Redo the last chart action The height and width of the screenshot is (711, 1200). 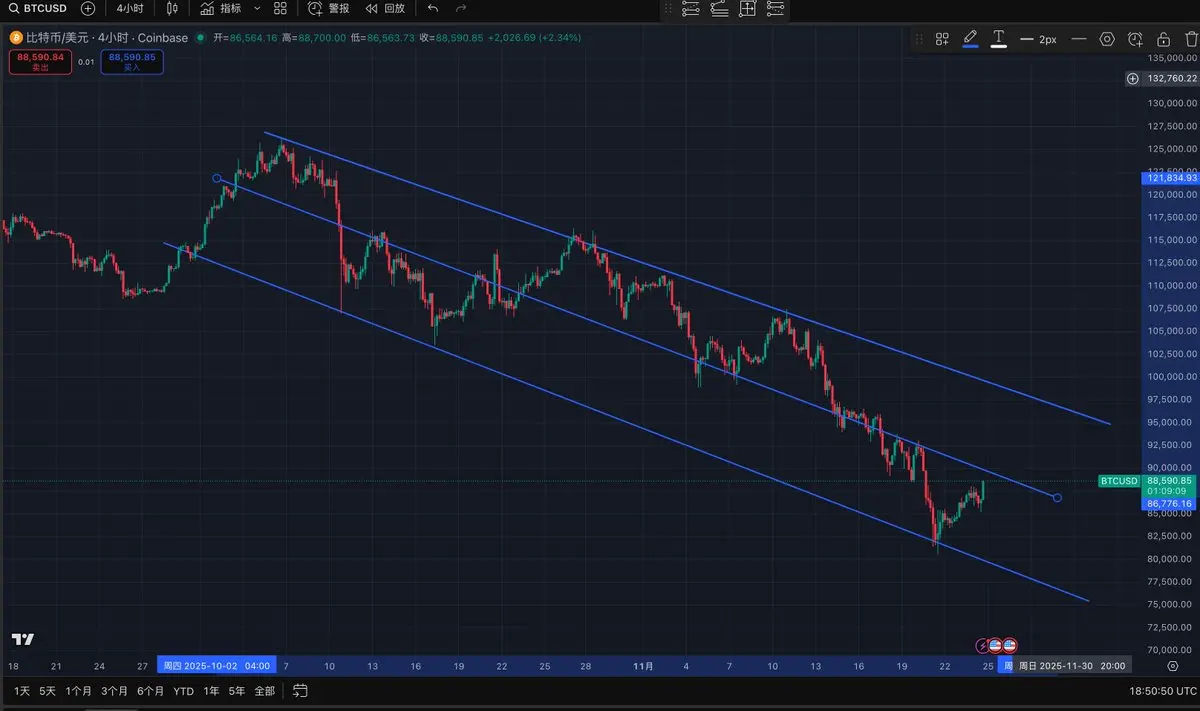coord(461,8)
